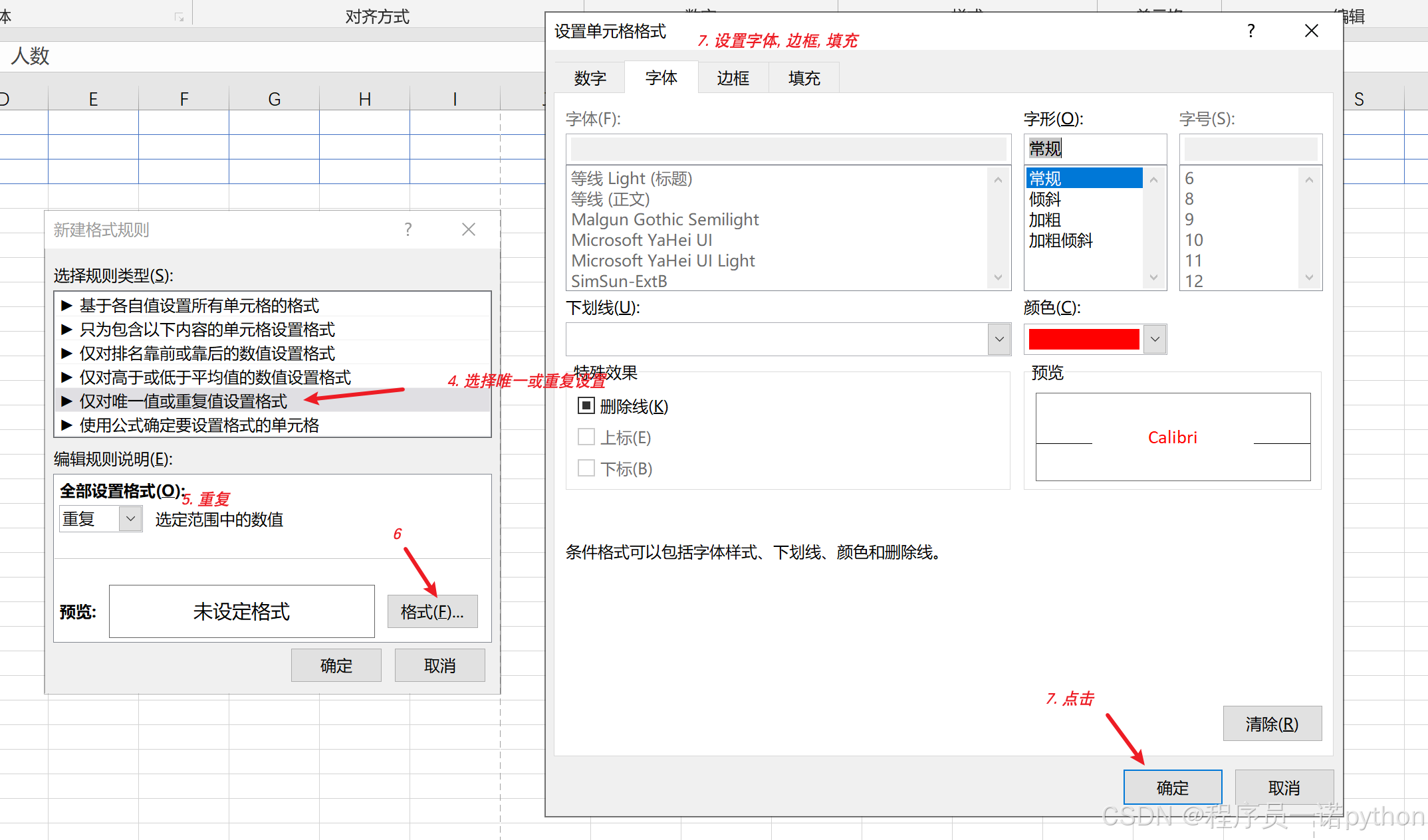Close the New Formatting Rule dialog
Screen dimensions: 1428x840
click(469, 230)
